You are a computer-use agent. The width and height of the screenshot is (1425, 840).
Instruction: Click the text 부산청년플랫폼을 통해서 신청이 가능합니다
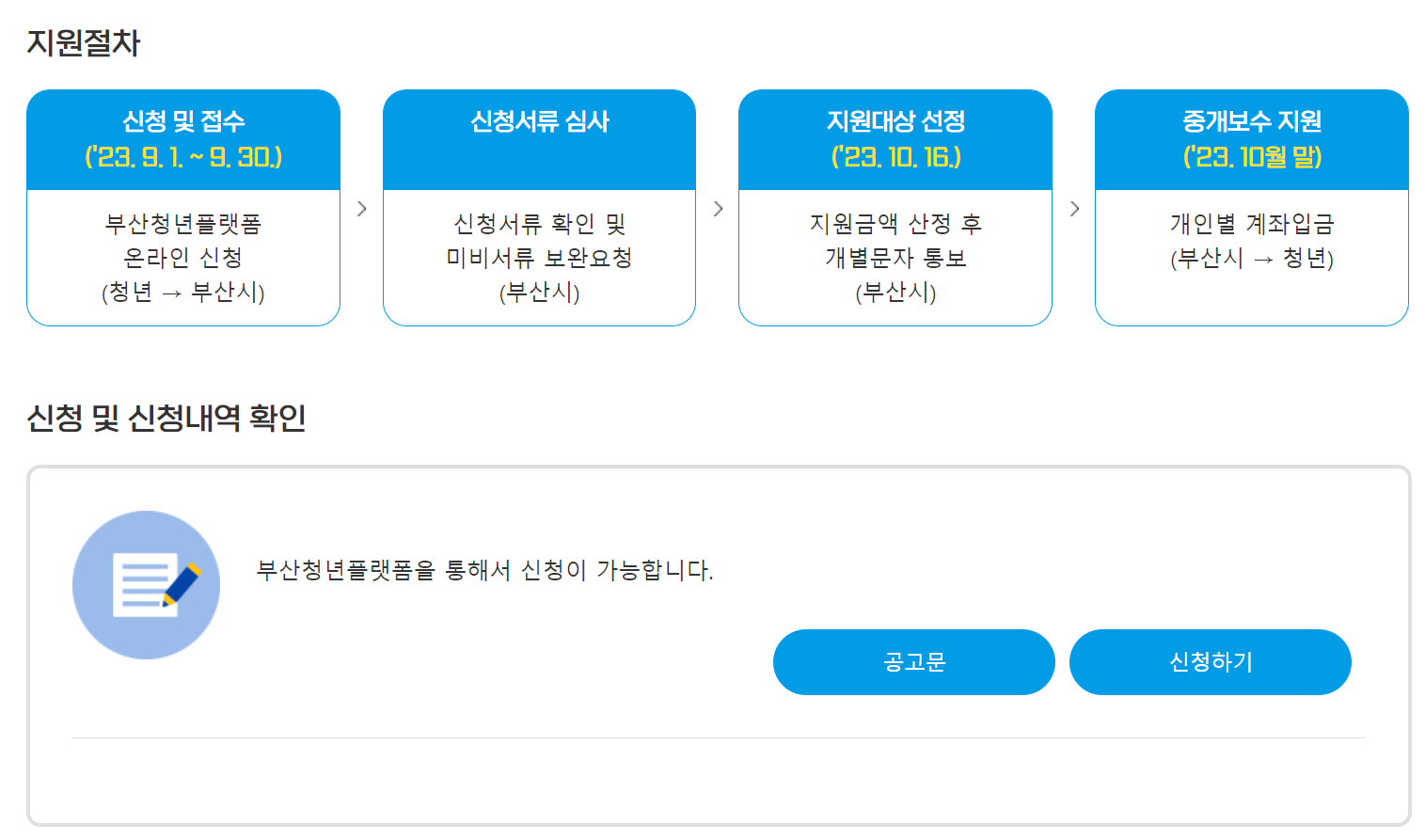pos(482,570)
